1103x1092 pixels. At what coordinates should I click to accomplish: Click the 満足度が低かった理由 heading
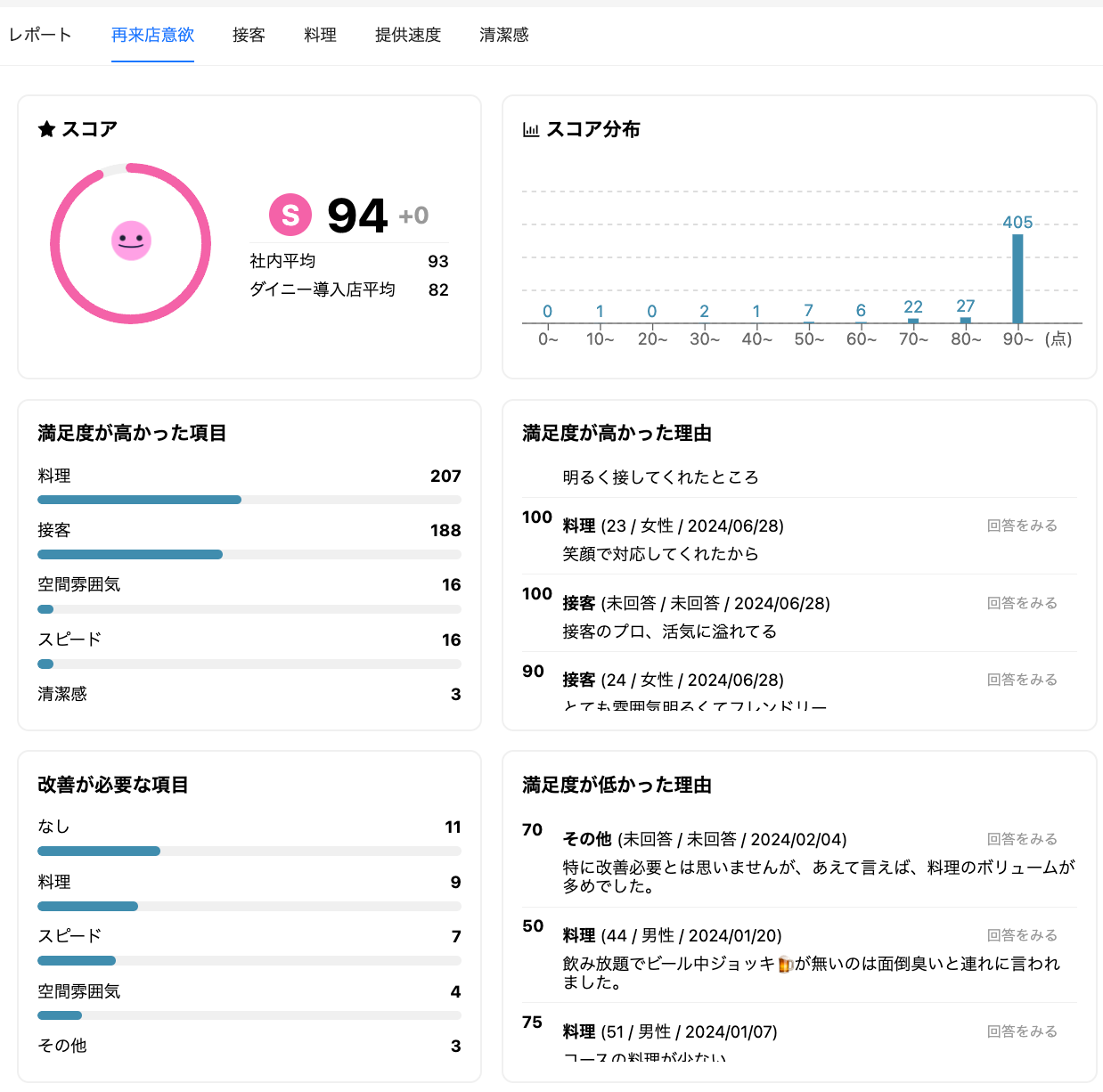(617, 785)
